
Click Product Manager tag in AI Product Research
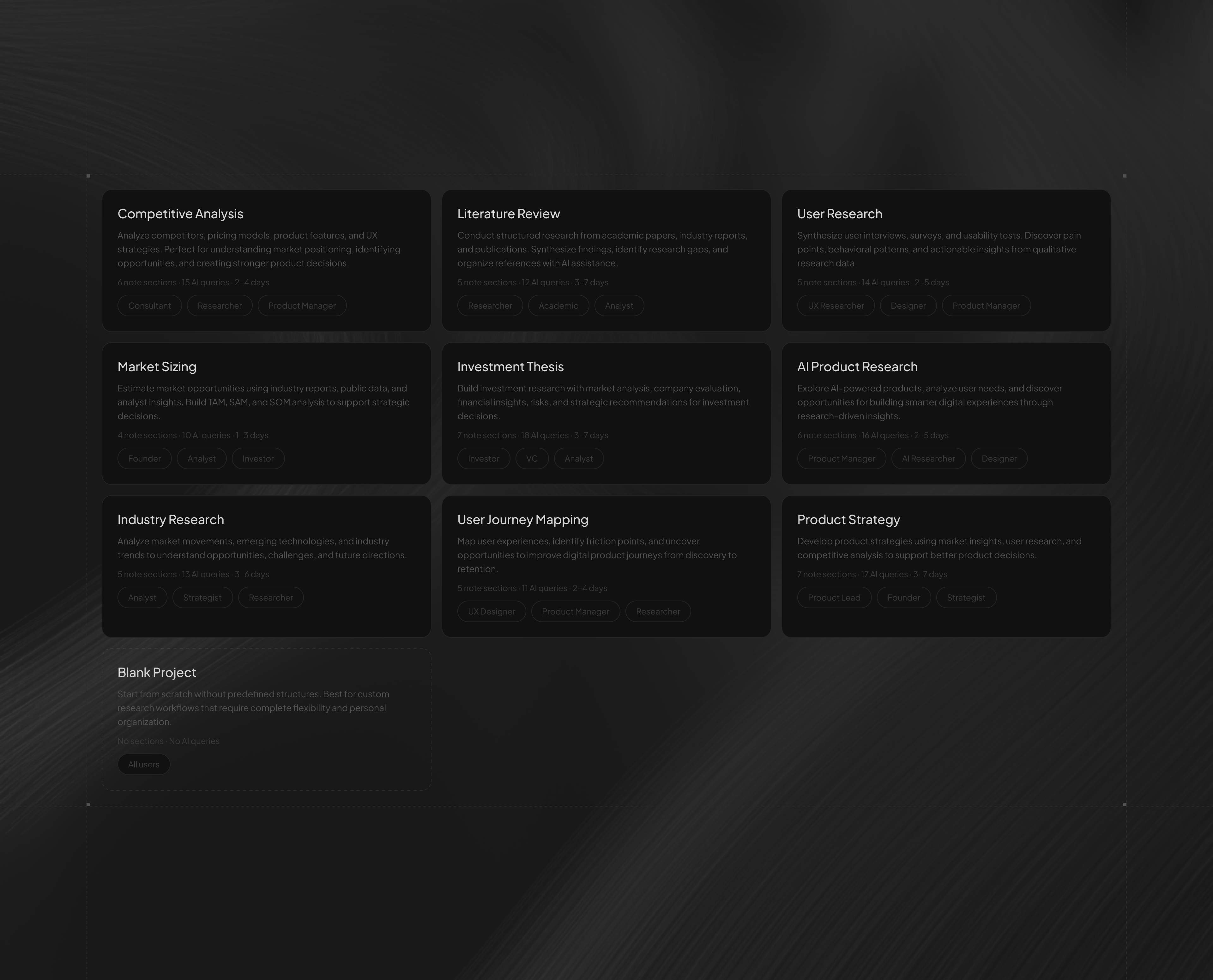842,458
